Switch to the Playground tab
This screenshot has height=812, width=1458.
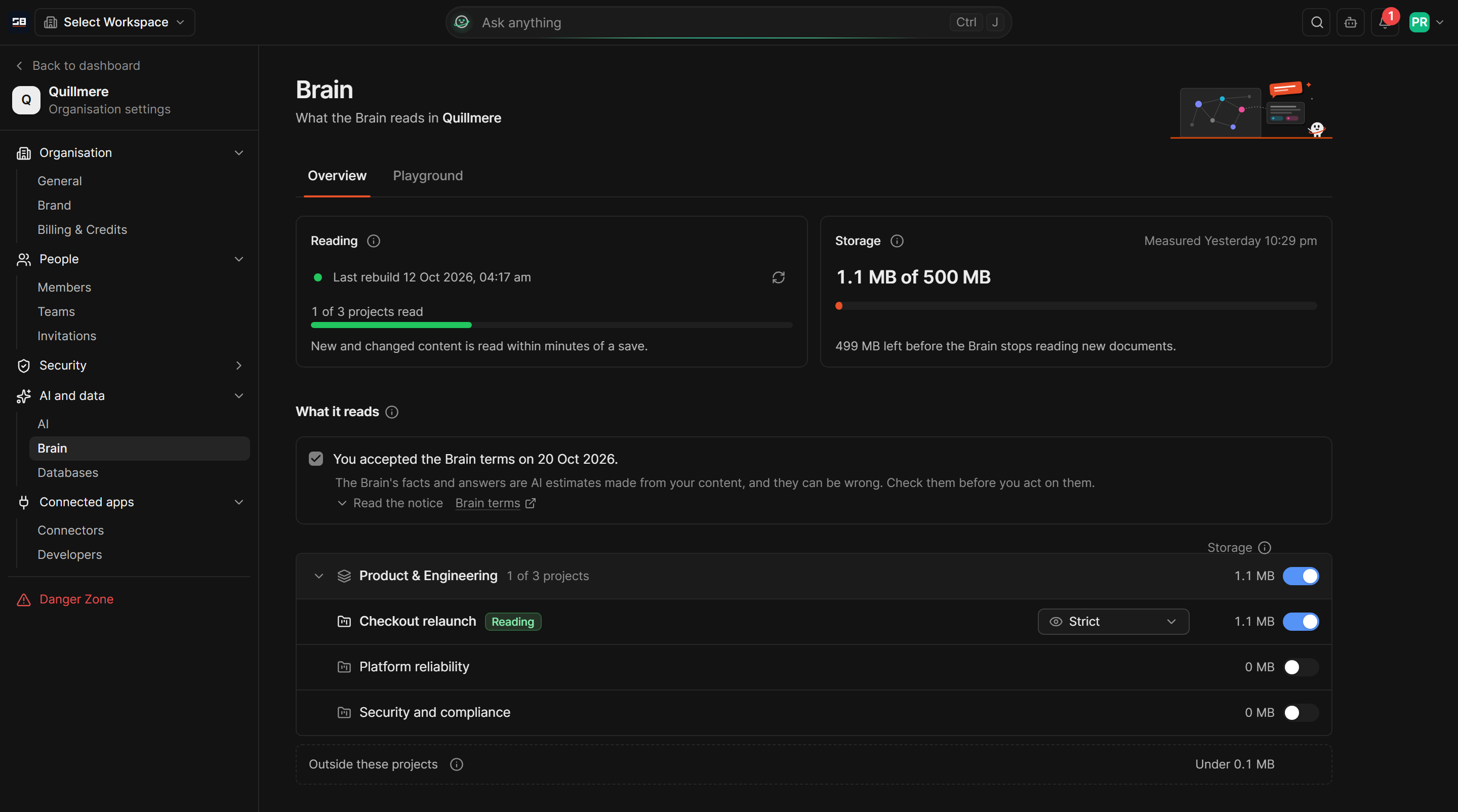pyautogui.click(x=428, y=176)
